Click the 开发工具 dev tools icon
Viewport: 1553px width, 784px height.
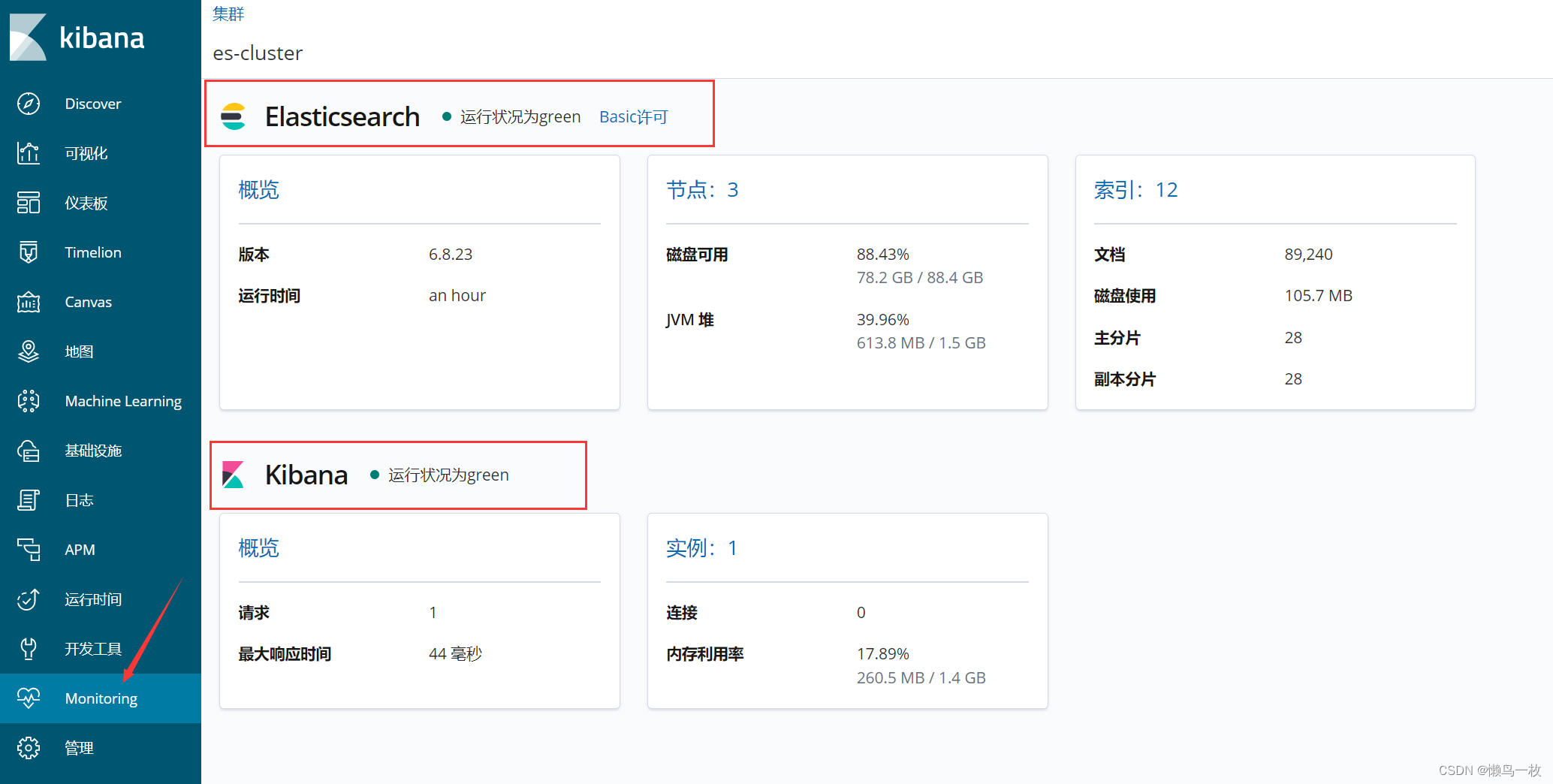coord(29,649)
